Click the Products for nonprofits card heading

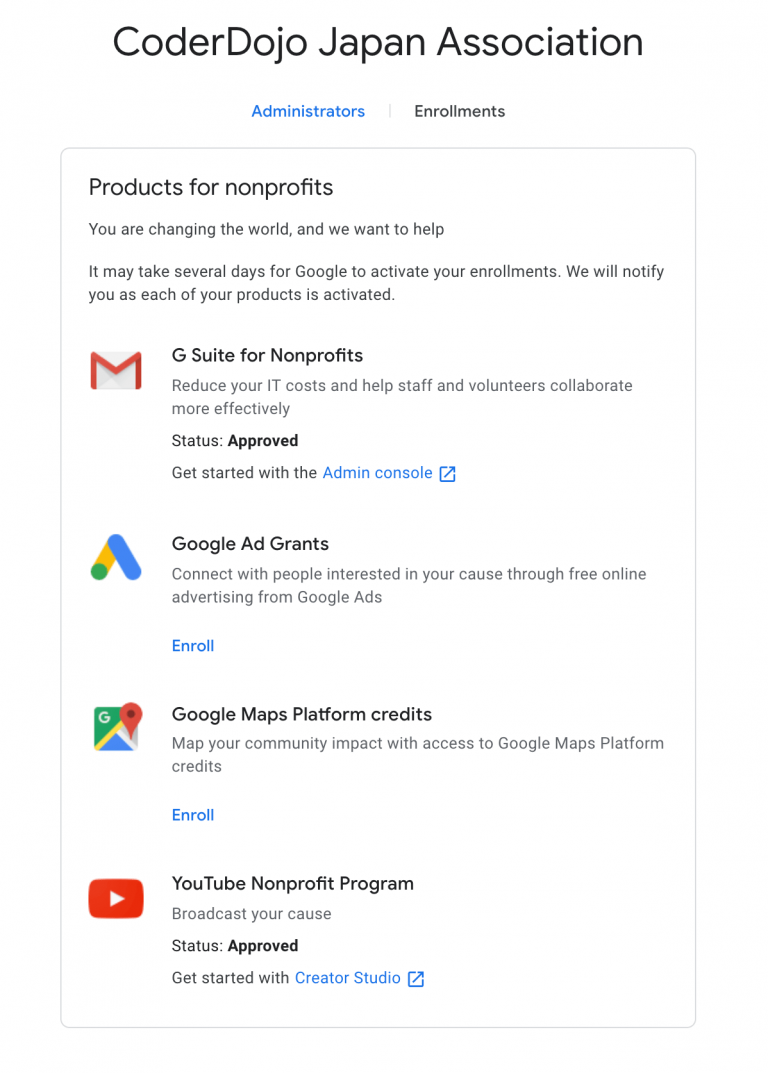pos(211,188)
